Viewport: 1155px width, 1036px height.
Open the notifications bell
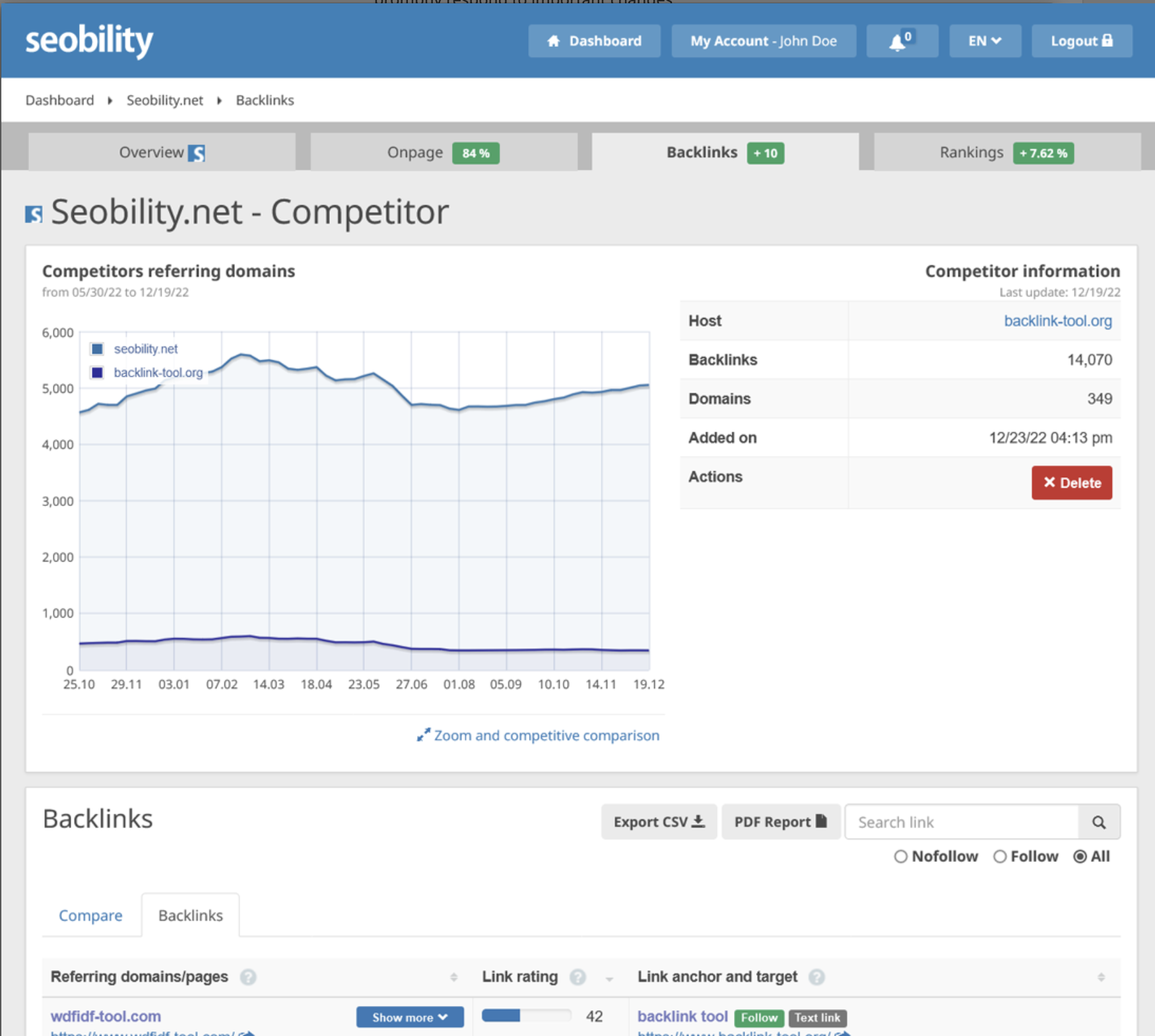pyautogui.click(x=902, y=41)
